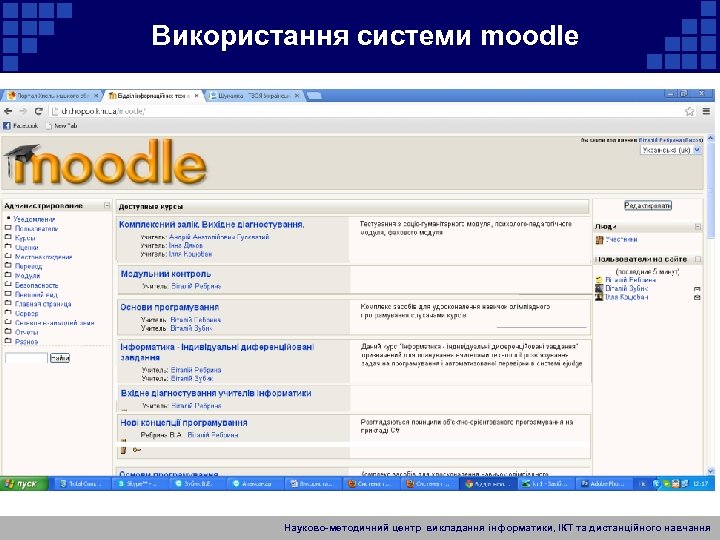Collapse the Люди block
Image resolution: width=720 pixels, height=540 pixels.
pos(698,226)
